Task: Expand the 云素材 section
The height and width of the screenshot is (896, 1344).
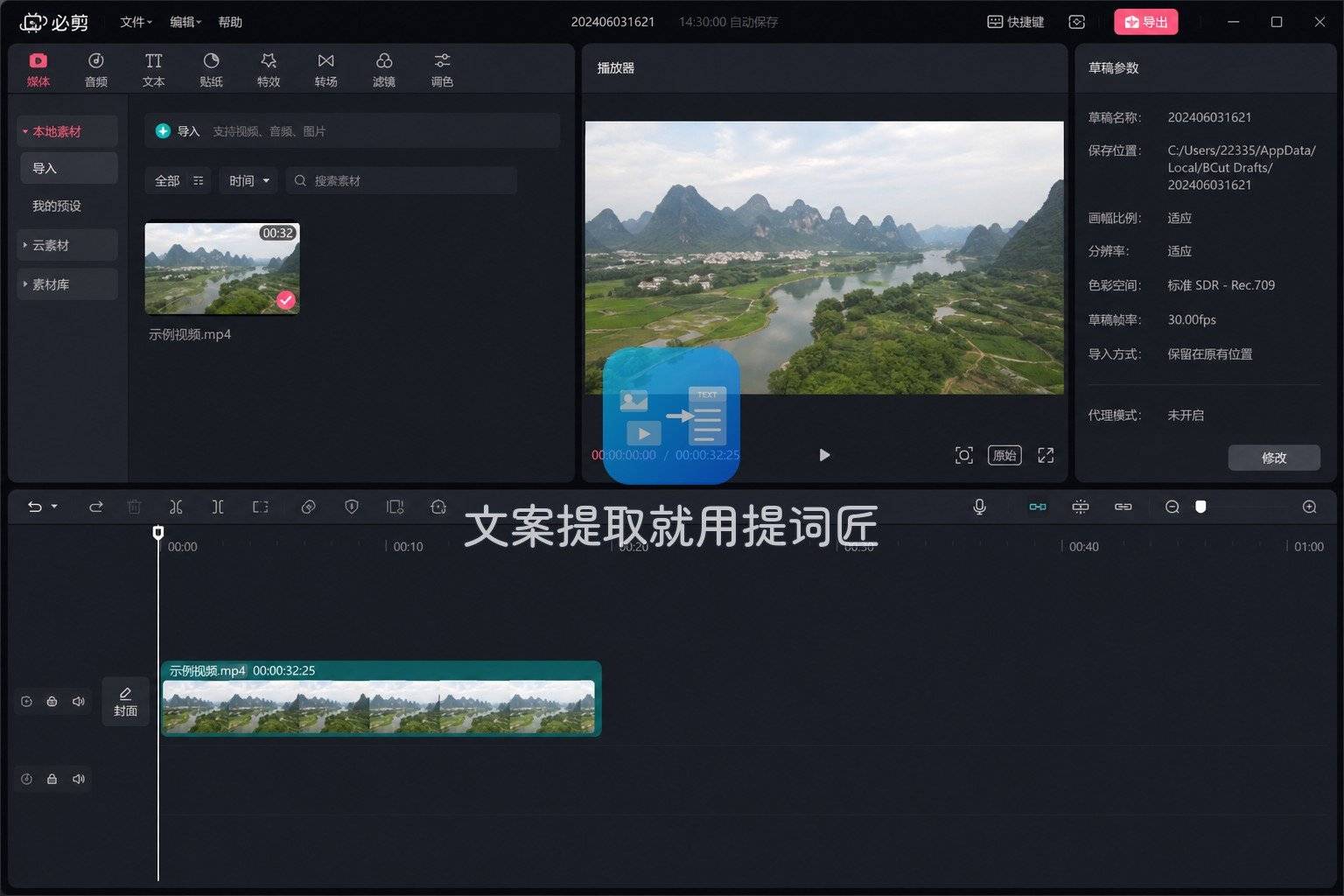Action: [x=67, y=245]
